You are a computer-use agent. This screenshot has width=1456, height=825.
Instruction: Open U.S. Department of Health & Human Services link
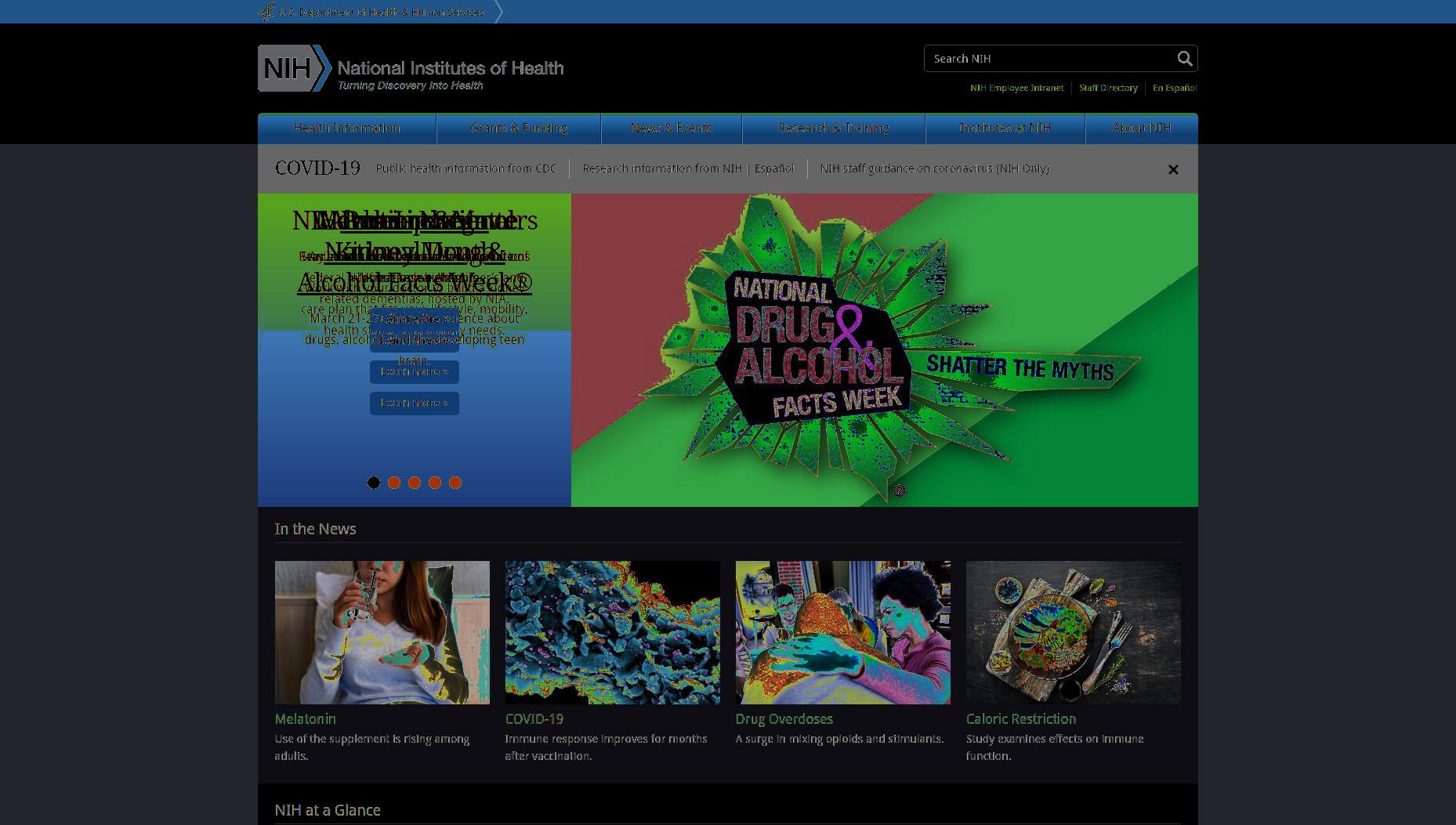click(382, 12)
